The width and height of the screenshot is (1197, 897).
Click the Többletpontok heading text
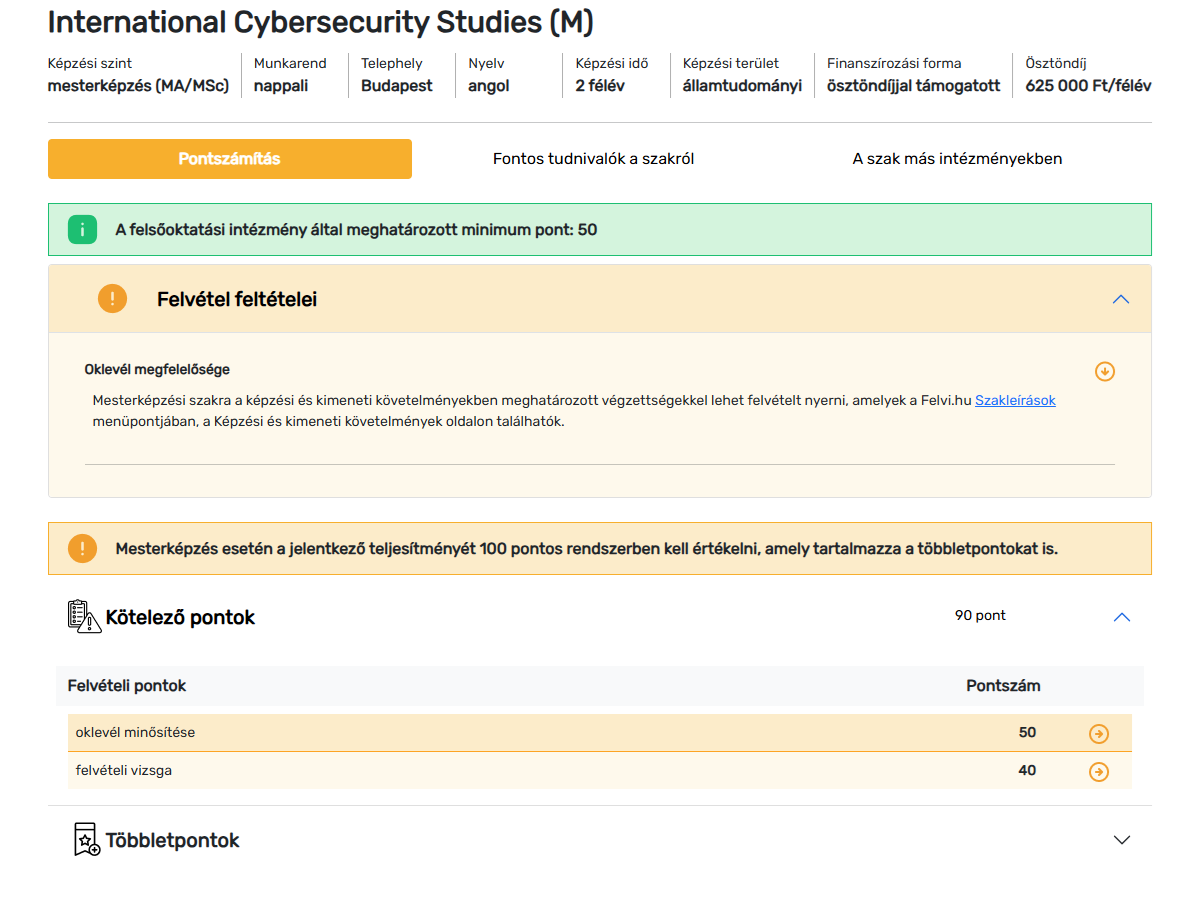point(172,841)
